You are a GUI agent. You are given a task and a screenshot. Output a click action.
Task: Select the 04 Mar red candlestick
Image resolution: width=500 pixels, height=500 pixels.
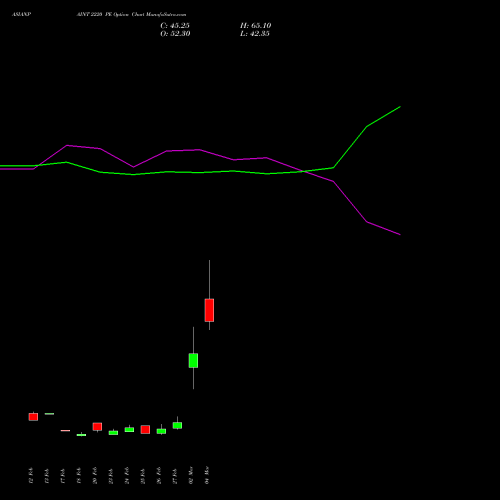(209, 310)
